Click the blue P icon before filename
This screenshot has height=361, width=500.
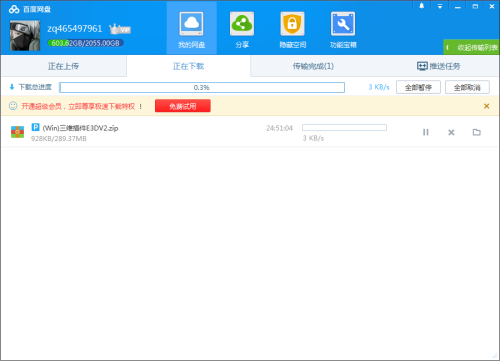35,127
